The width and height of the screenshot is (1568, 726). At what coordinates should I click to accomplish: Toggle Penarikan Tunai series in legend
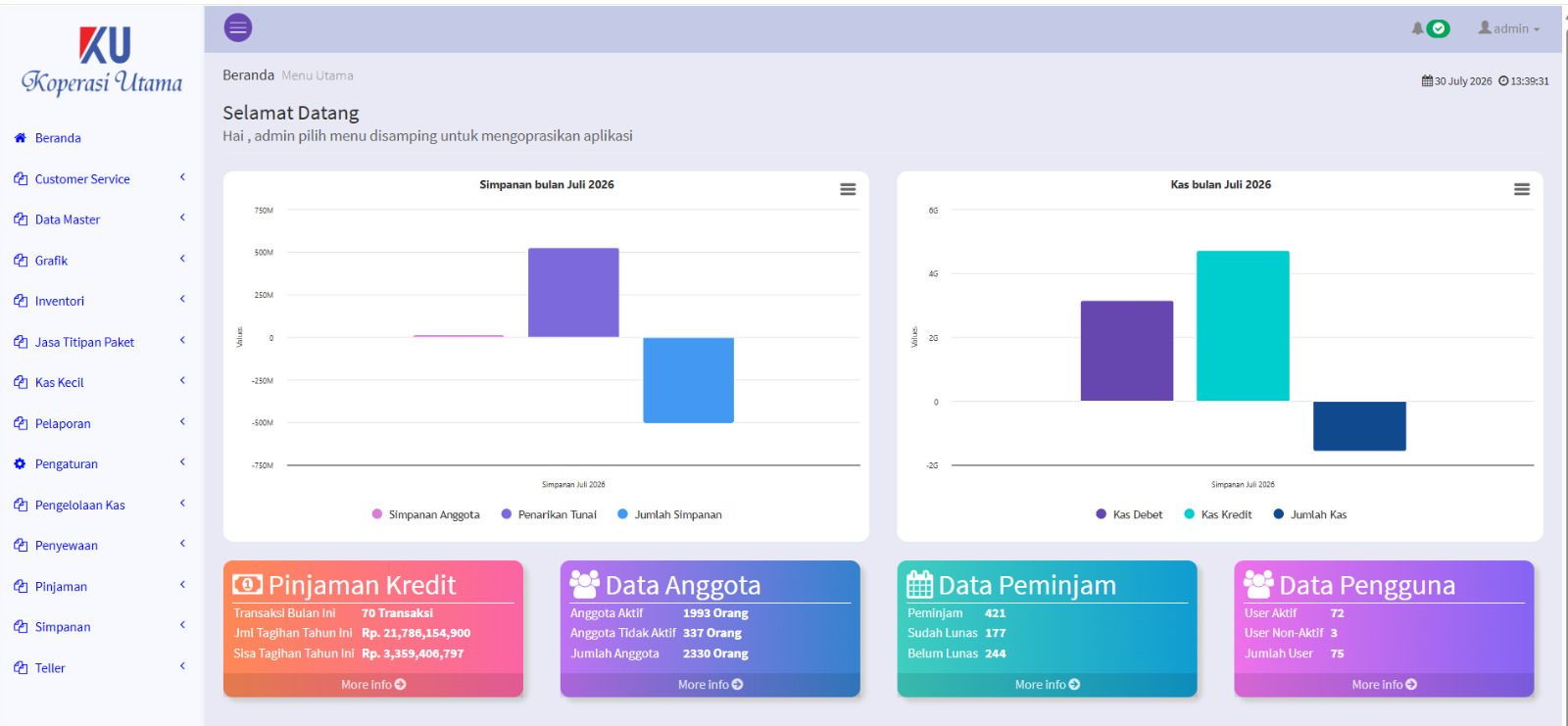click(x=549, y=514)
